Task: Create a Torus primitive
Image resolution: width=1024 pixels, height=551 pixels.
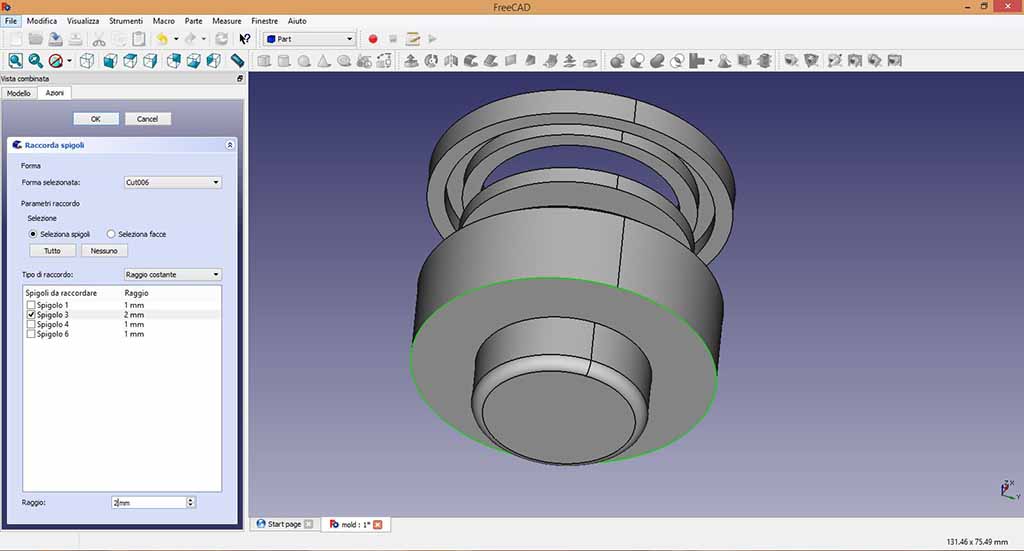Action: (x=344, y=61)
